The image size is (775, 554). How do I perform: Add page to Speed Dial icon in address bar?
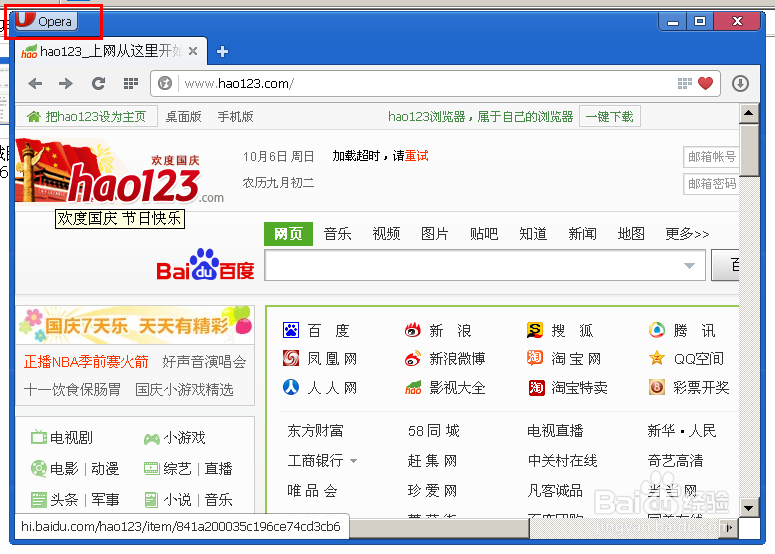pyautogui.click(x=685, y=84)
